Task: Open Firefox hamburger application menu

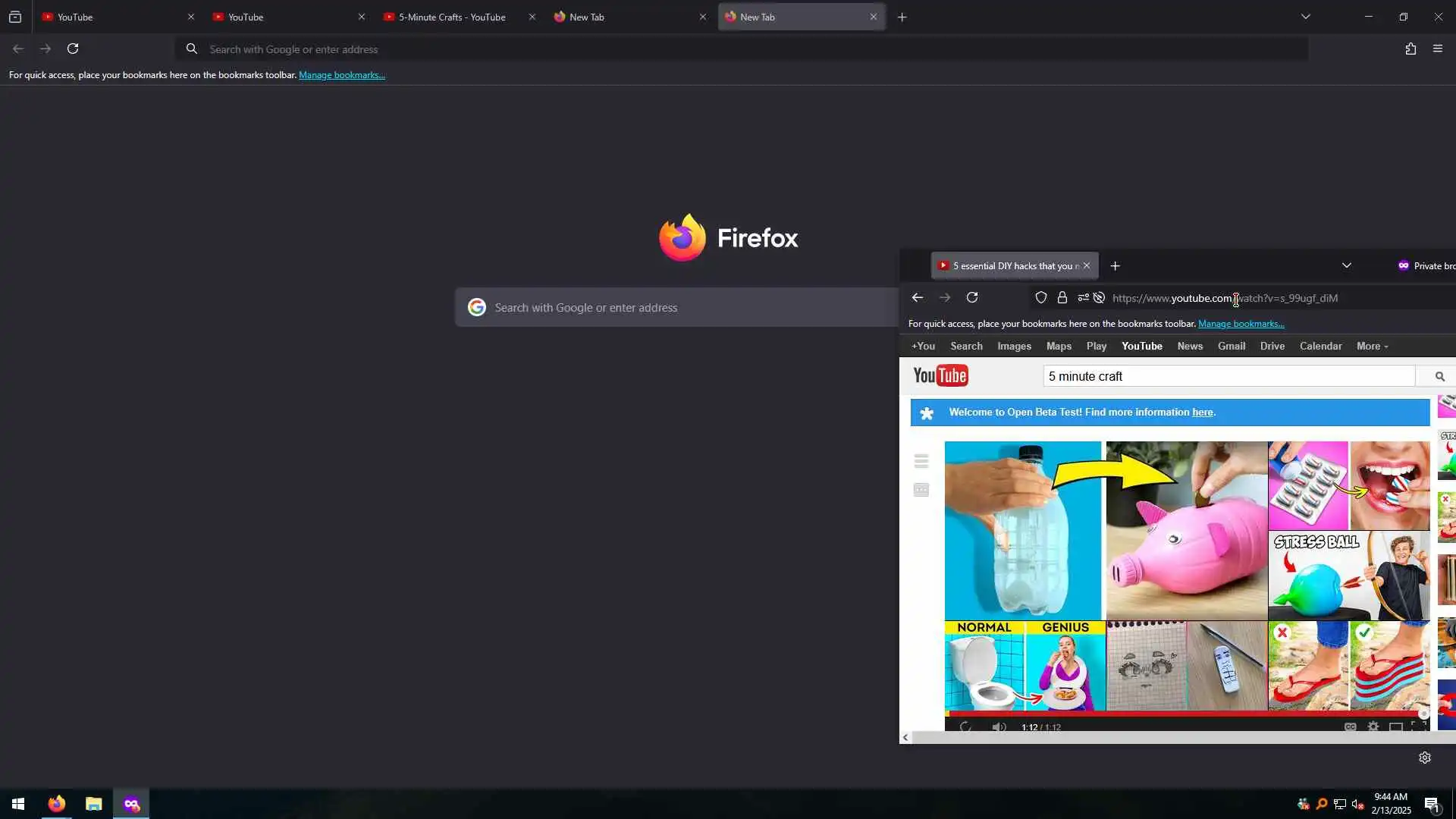Action: click(1438, 49)
